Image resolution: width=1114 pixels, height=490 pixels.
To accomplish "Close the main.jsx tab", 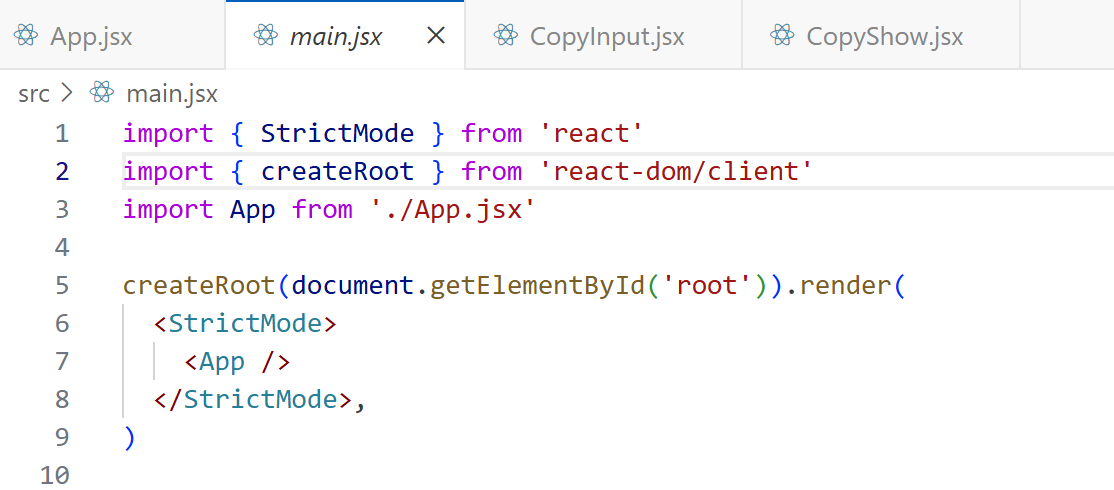I will 436,35.
